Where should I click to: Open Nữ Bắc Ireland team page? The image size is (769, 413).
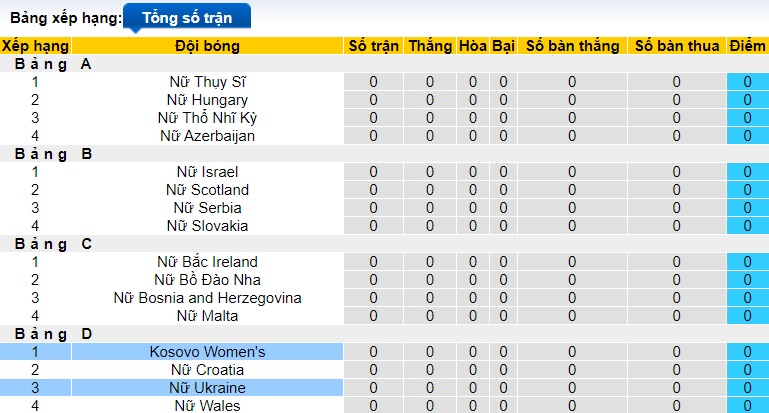207,262
